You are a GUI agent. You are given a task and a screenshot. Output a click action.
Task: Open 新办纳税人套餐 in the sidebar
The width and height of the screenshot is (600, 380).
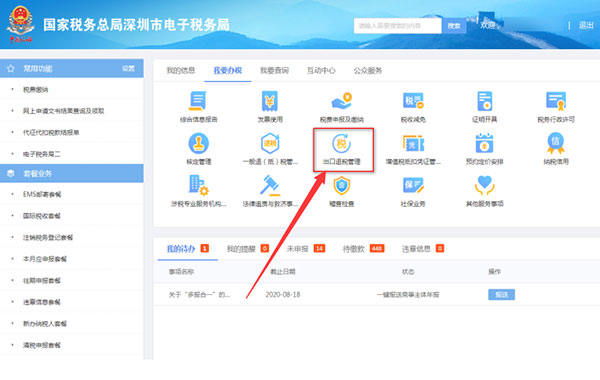45,323
